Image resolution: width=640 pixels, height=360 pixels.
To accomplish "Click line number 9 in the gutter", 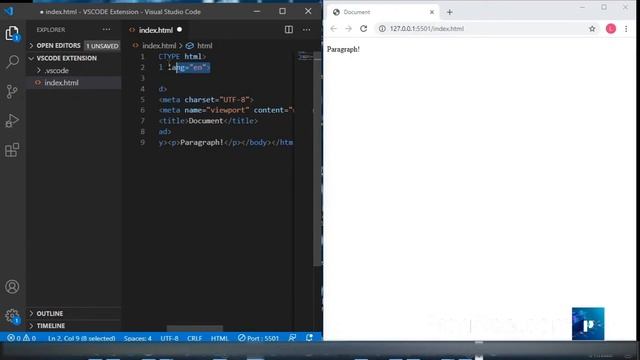I will [142, 142].
